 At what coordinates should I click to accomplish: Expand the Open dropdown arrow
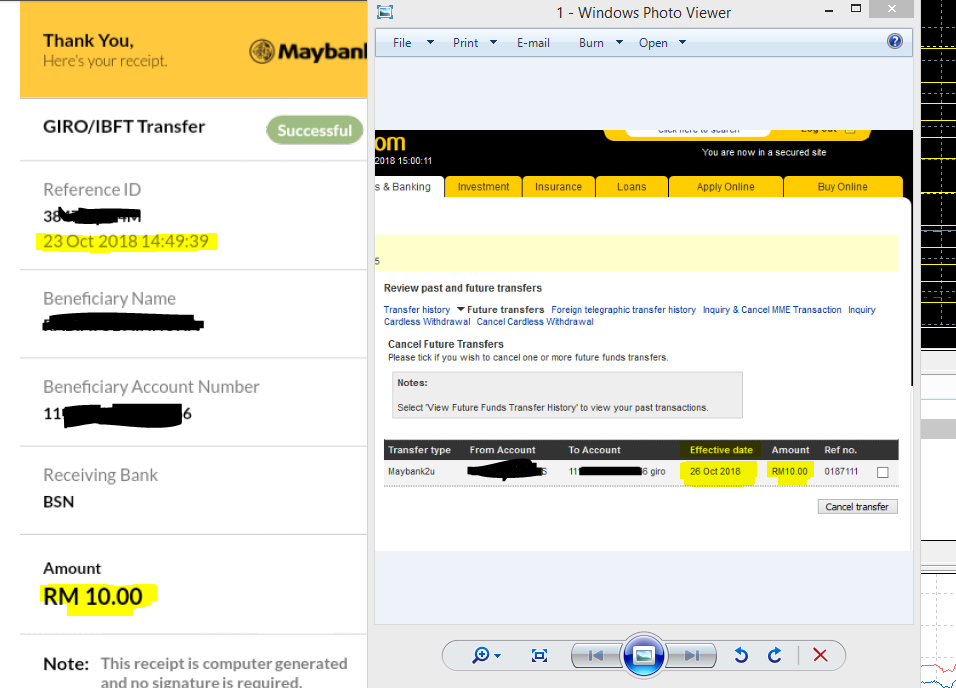[682, 42]
